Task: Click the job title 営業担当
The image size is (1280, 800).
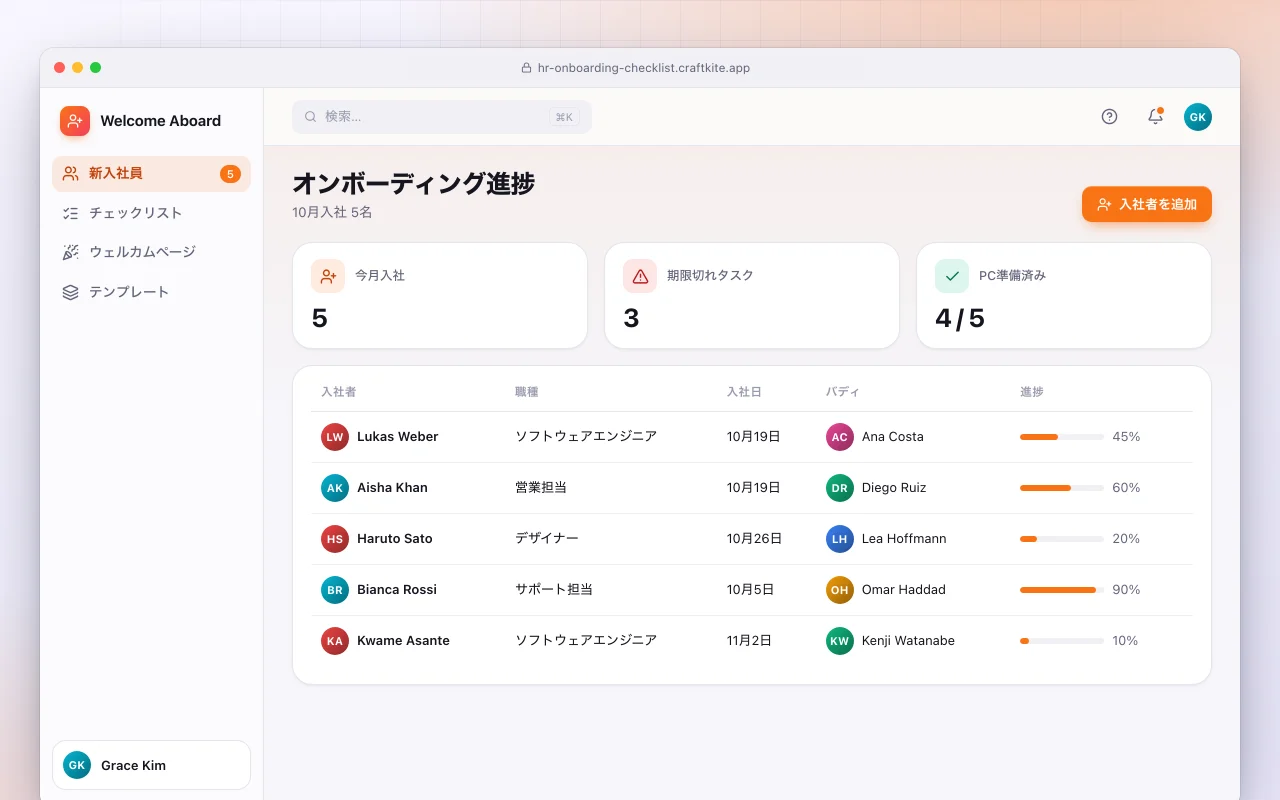Action: point(541,488)
